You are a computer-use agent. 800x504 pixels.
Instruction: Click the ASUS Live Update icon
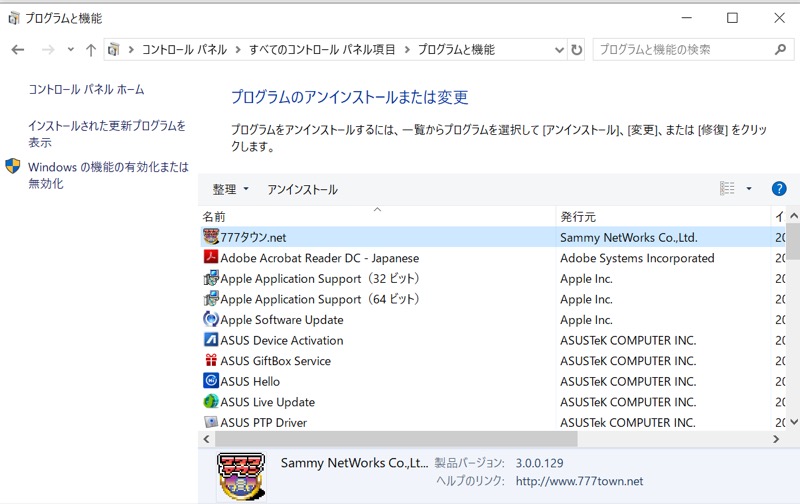click(x=211, y=402)
